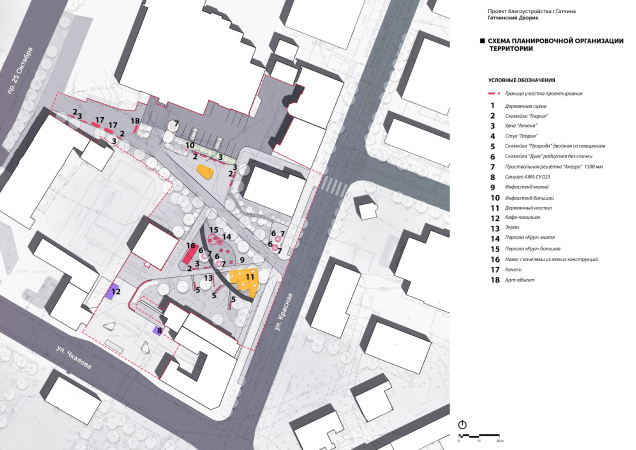636x450 pixels.
Task: Click legend entry number 1 Деревянная сцена
Action: pyautogui.click(x=525, y=104)
